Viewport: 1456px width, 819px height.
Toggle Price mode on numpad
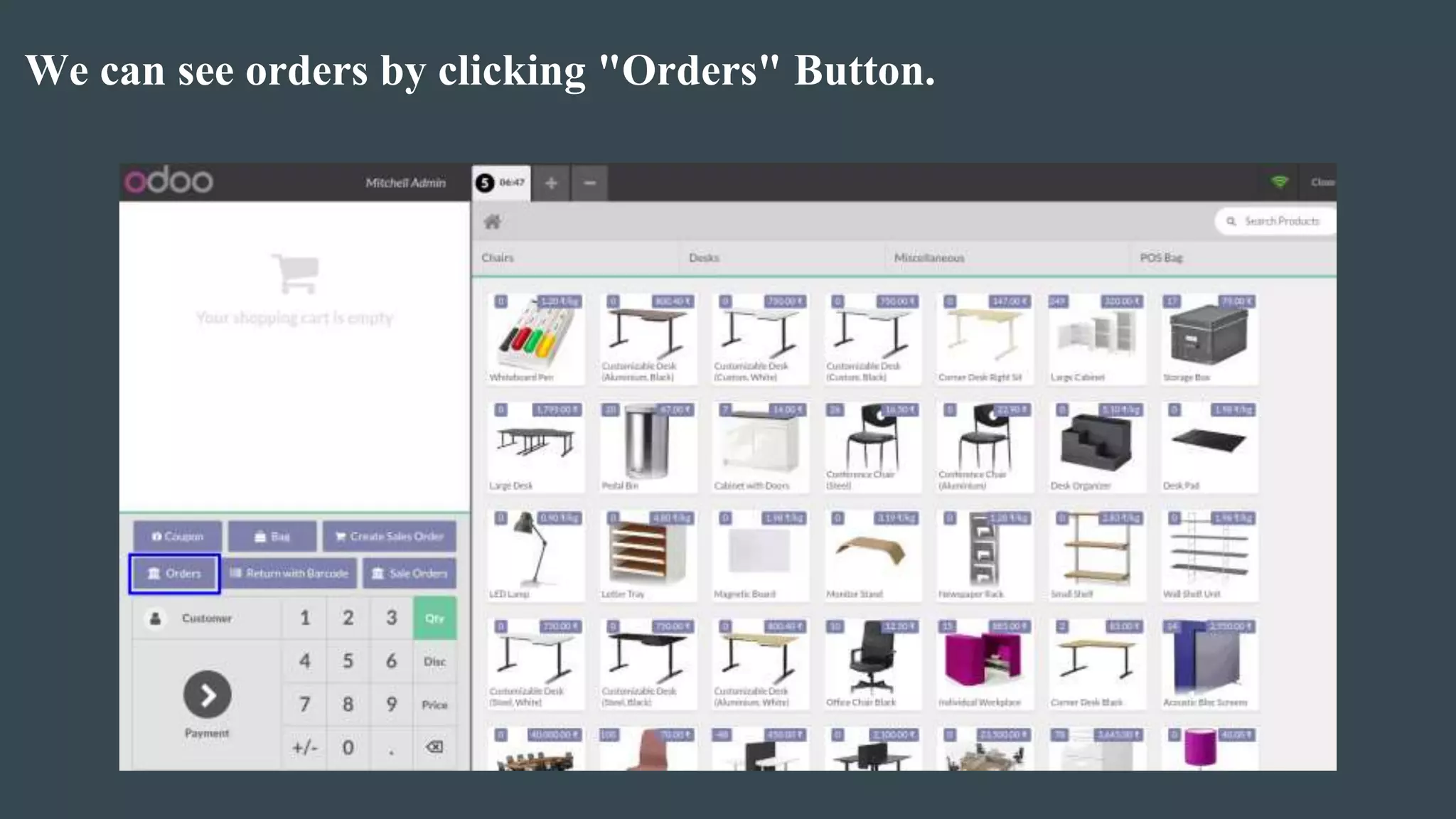point(434,705)
